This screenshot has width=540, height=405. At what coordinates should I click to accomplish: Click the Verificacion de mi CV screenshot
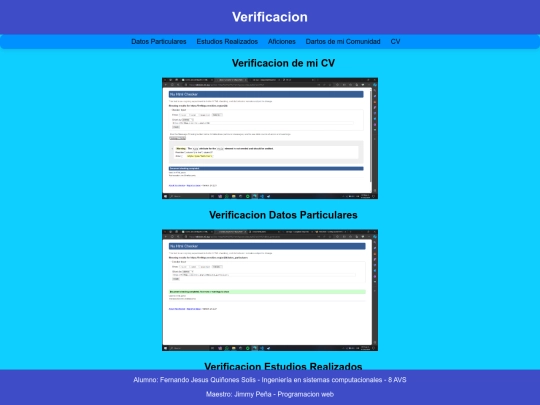[x=270, y=138]
